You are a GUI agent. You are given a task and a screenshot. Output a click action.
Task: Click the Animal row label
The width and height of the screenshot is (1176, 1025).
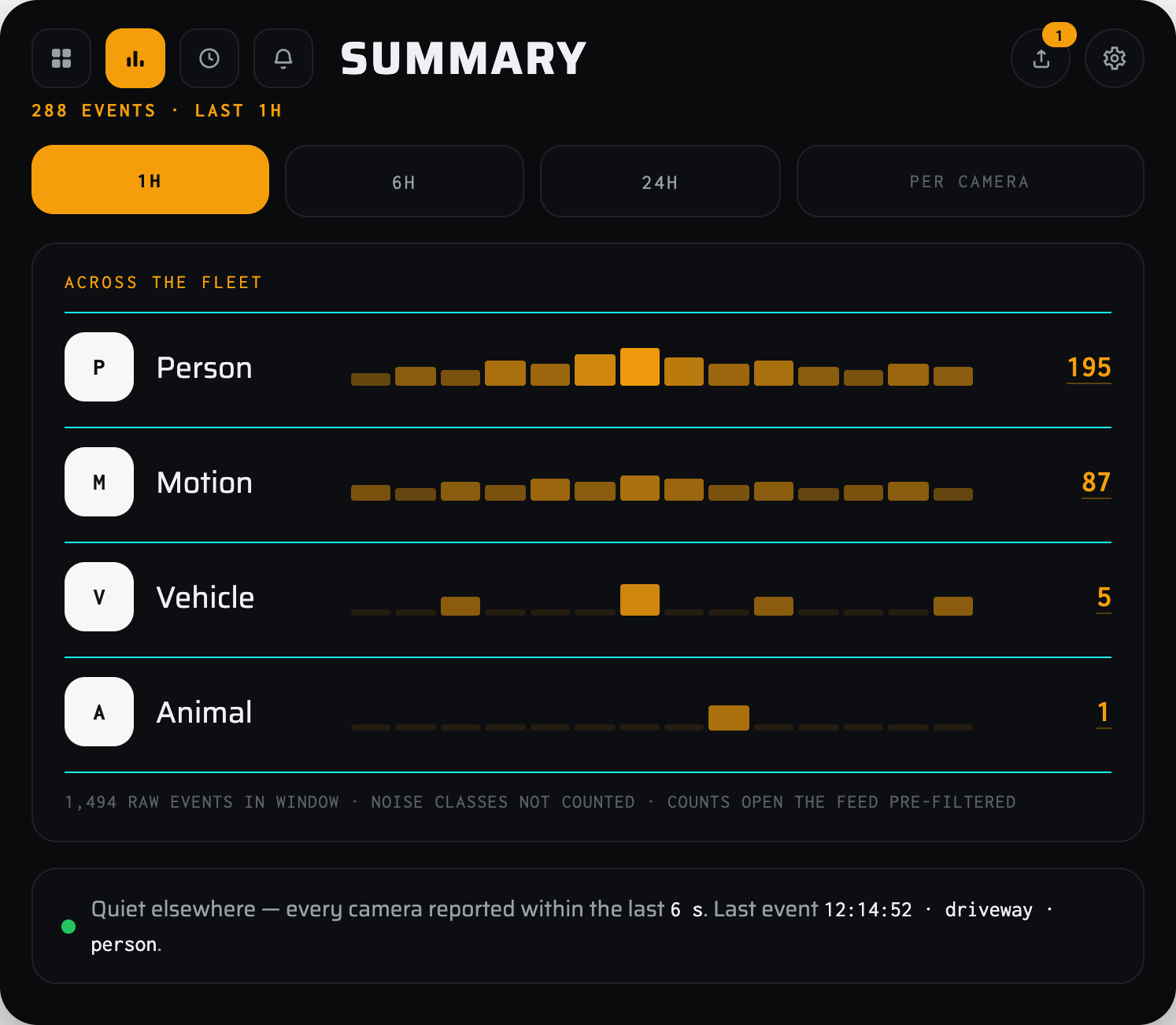205,712
